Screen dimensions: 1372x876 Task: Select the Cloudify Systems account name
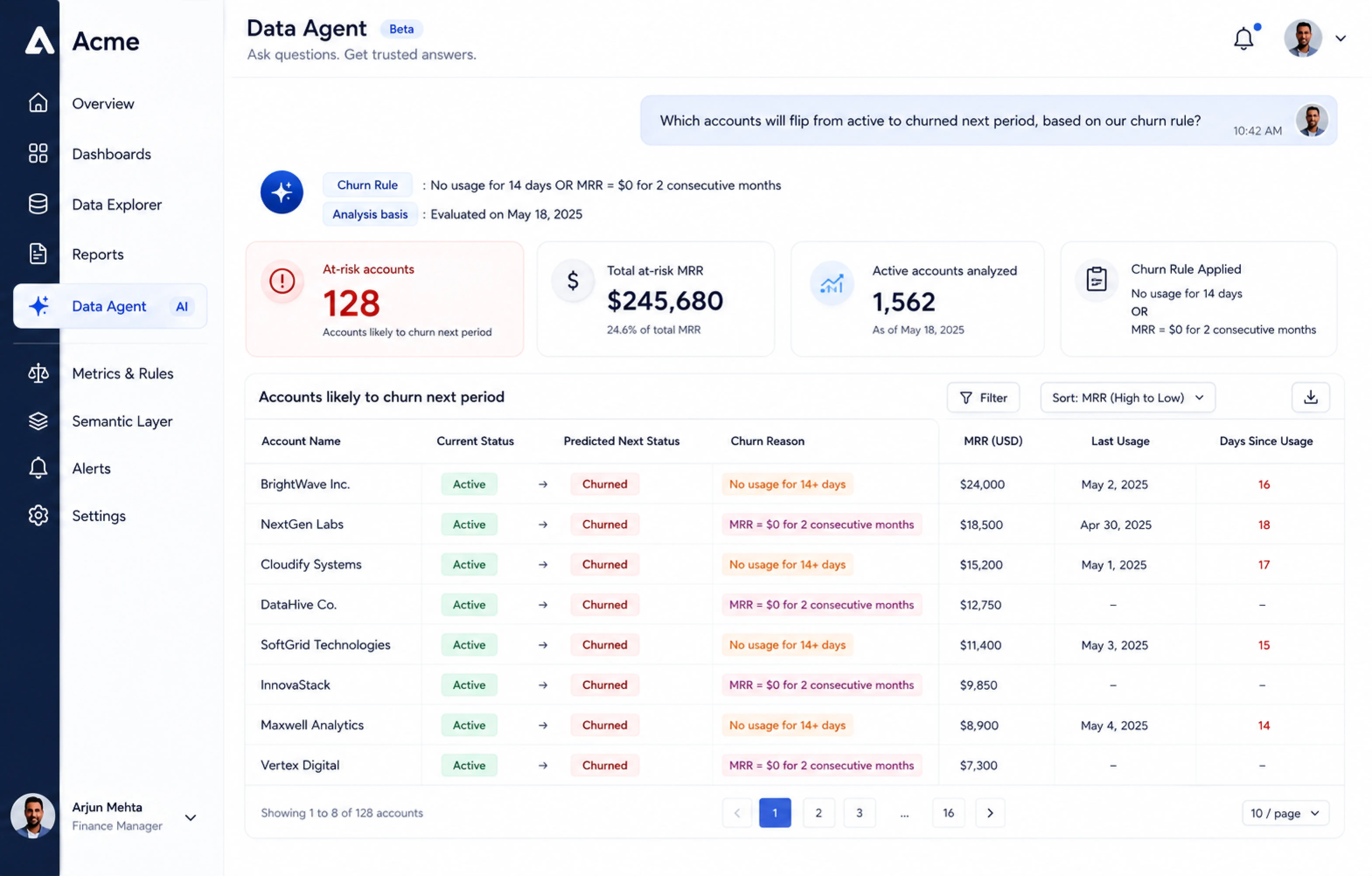[x=311, y=565]
